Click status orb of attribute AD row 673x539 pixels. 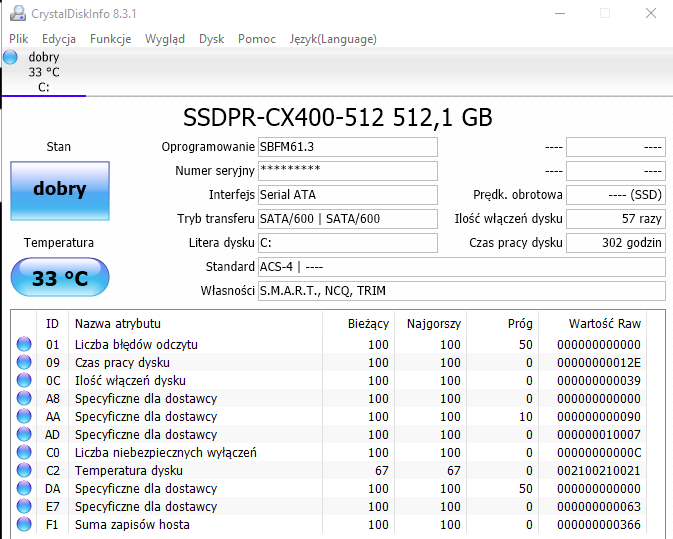24,434
